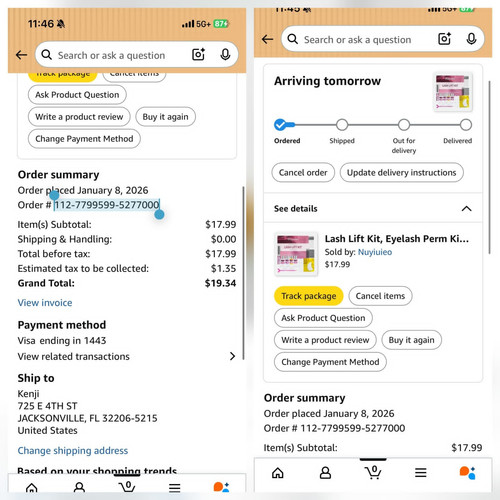Image resolution: width=500 pixels, height=500 pixels.
Task: Click Change shipping address link
Action: tap(73, 451)
